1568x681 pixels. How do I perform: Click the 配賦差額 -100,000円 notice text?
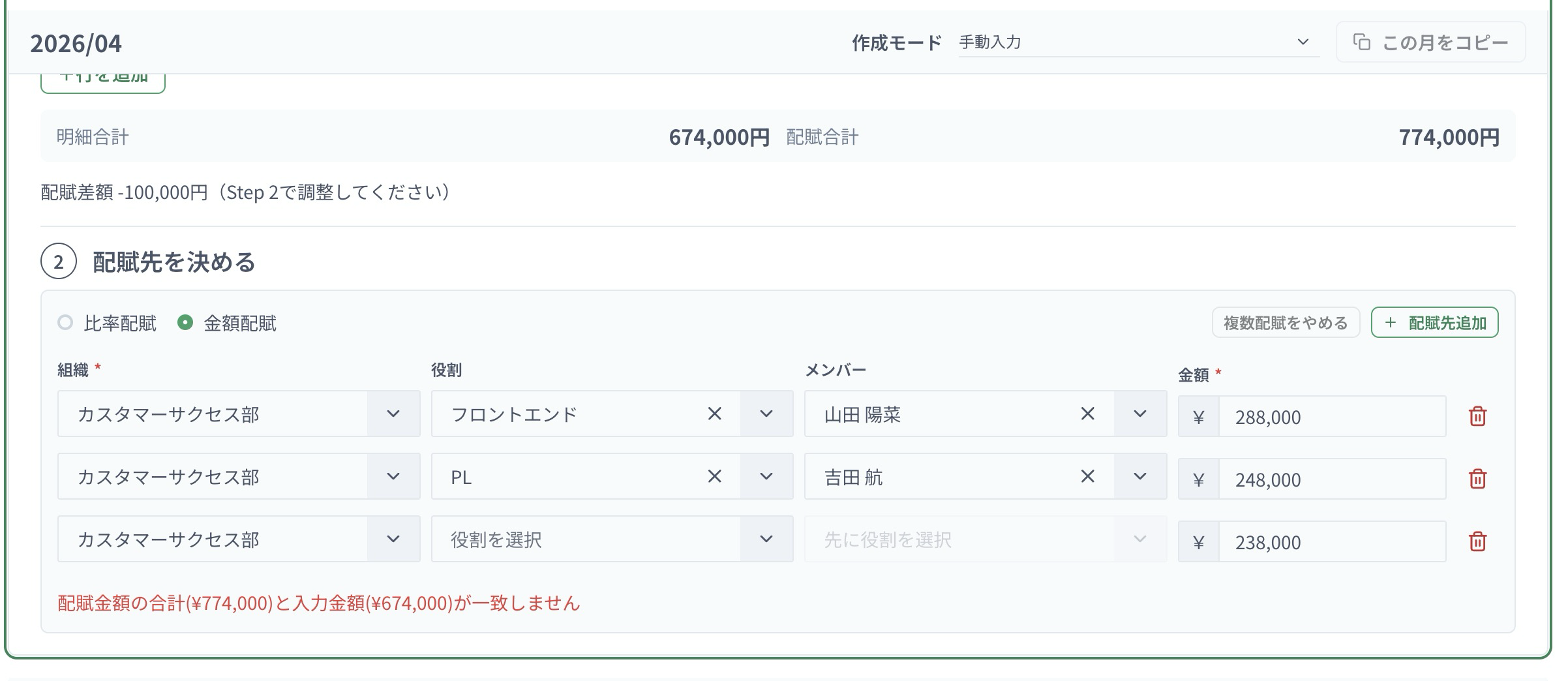click(x=245, y=192)
